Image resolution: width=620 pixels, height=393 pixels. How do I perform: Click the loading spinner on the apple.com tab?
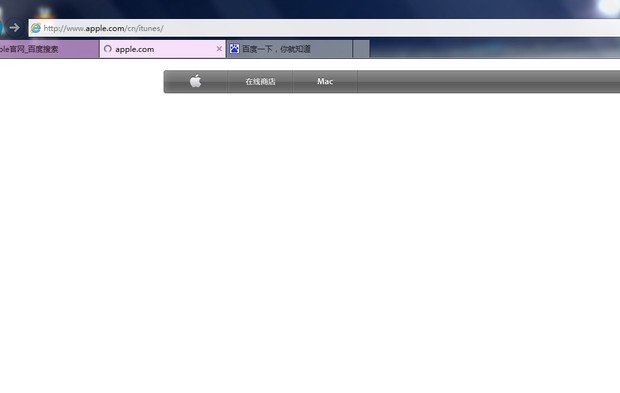(108, 49)
